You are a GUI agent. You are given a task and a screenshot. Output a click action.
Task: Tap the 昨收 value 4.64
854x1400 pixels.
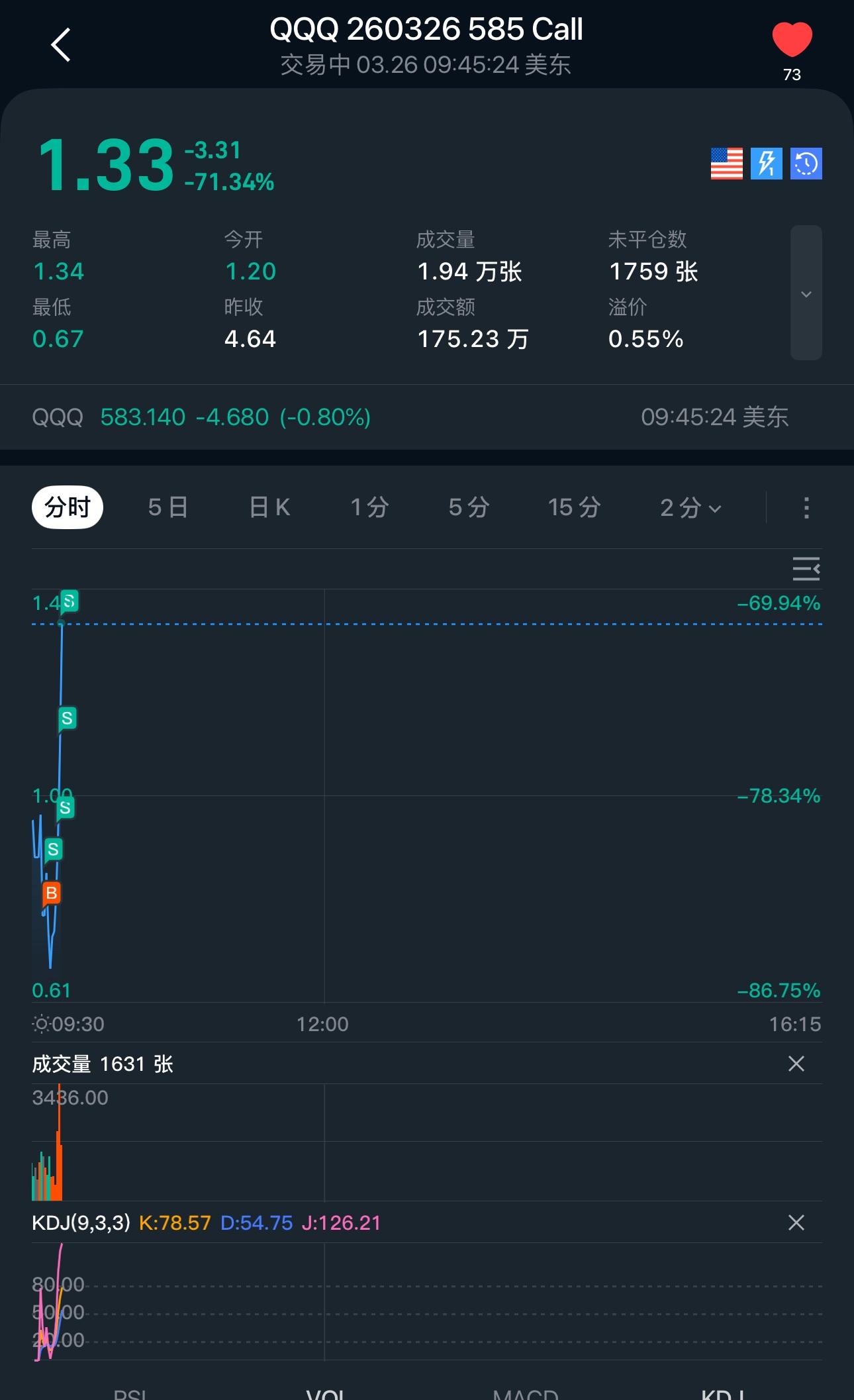tap(250, 339)
